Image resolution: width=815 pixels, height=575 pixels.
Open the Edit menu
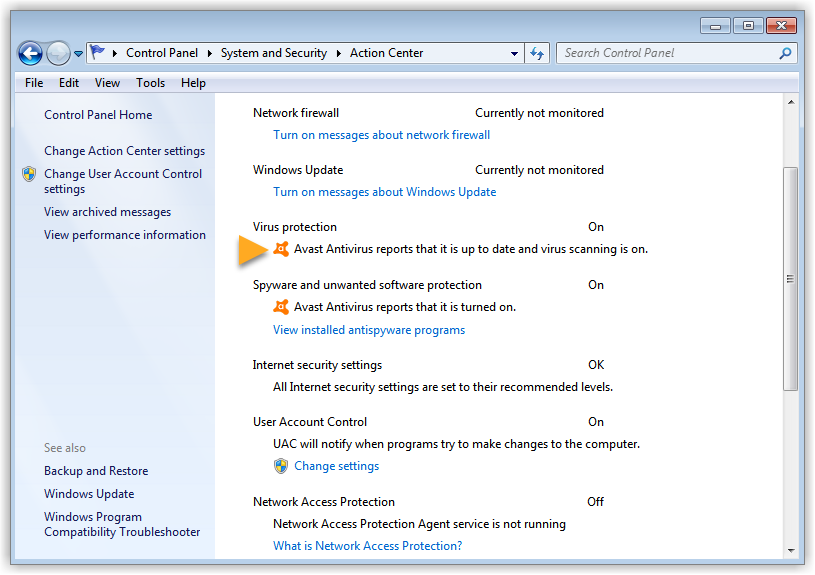tap(69, 83)
